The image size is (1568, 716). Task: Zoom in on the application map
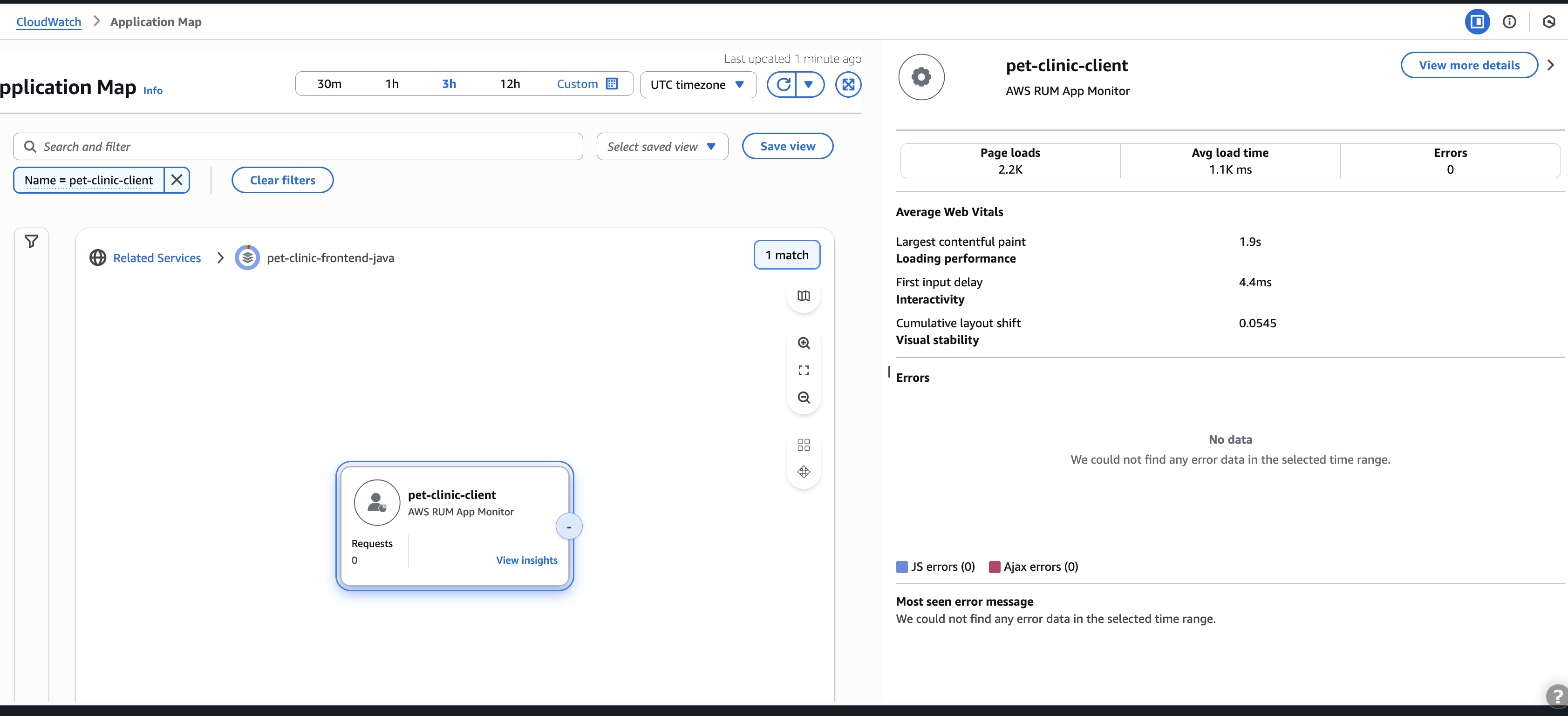click(x=804, y=344)
